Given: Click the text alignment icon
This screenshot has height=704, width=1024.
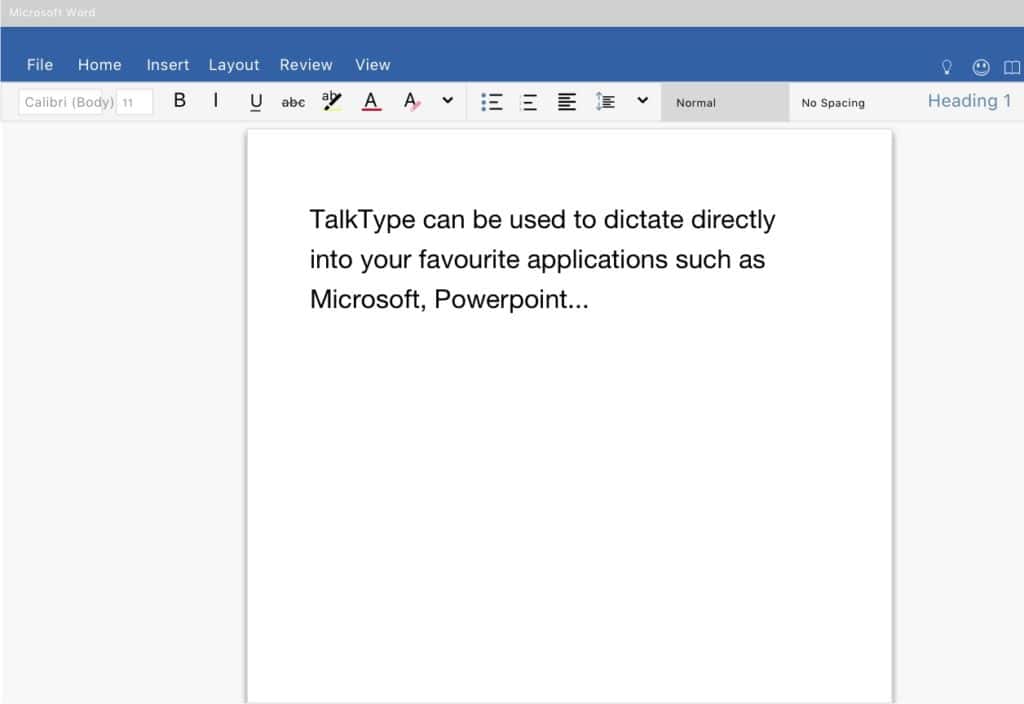Looking at the screenshot, I should (x=567, y=102).
